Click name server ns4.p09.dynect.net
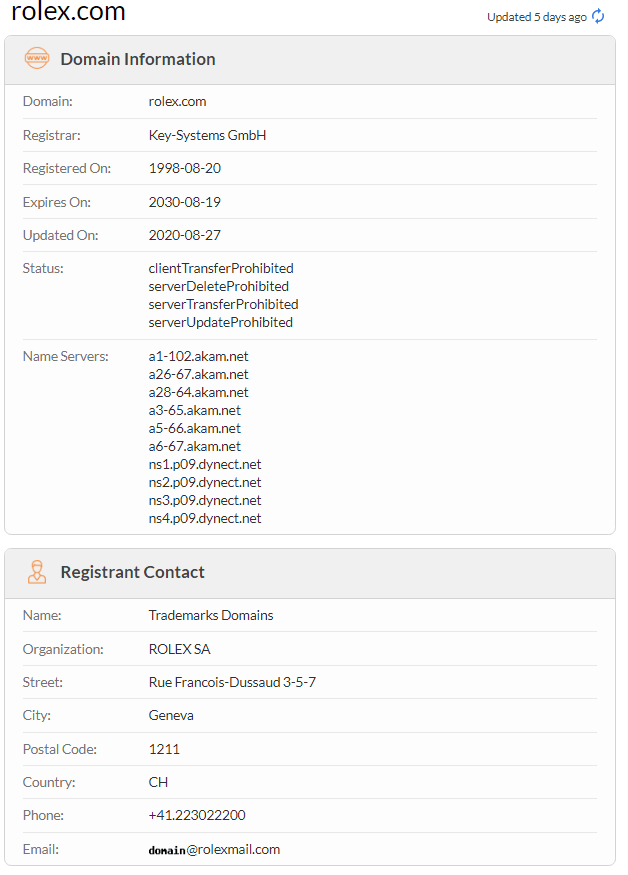The image size is (628, 875). [205, 518]
